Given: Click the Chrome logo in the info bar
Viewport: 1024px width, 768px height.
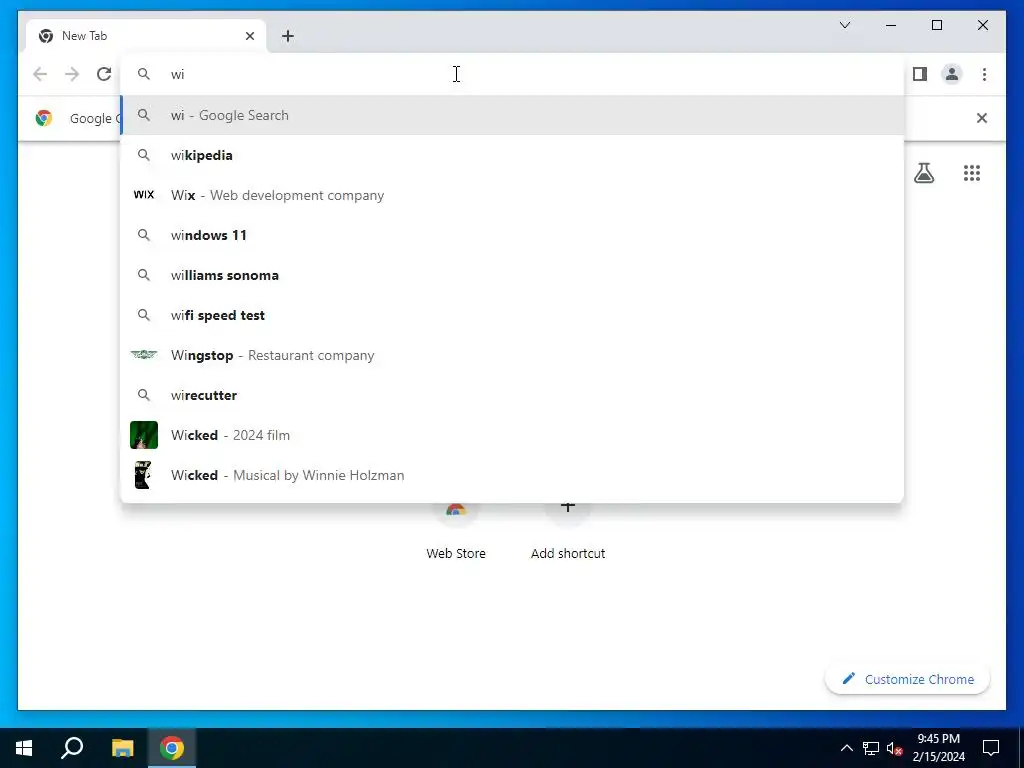Looking at the screenshot, I should coord(44,118).
